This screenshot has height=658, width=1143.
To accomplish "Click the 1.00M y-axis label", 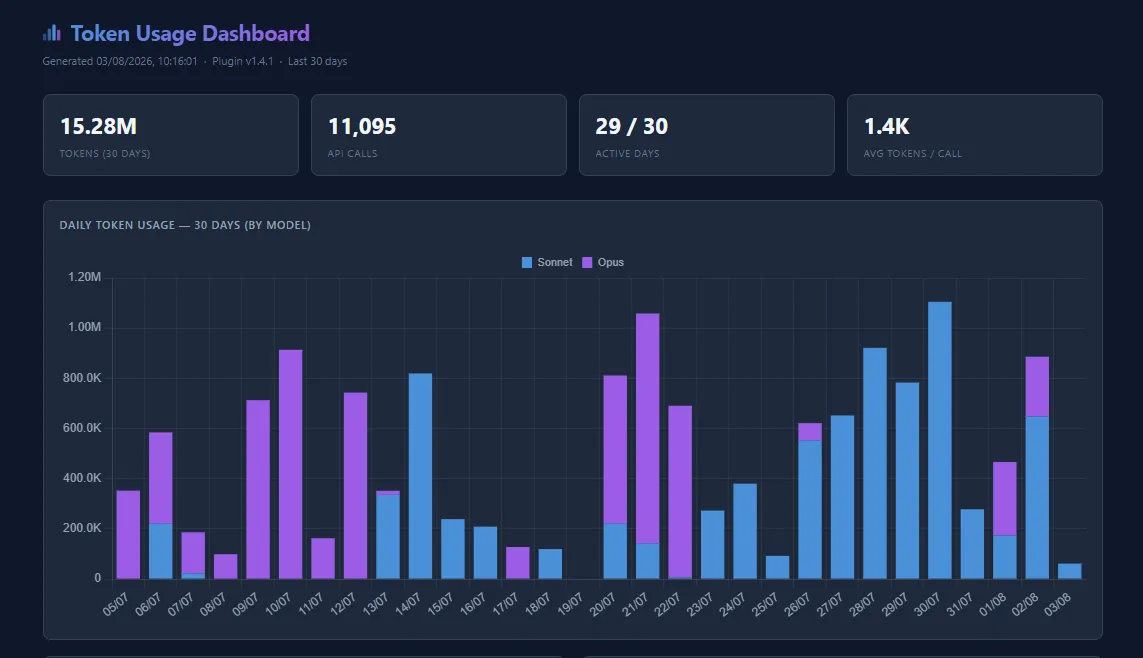I will (85, 327).
